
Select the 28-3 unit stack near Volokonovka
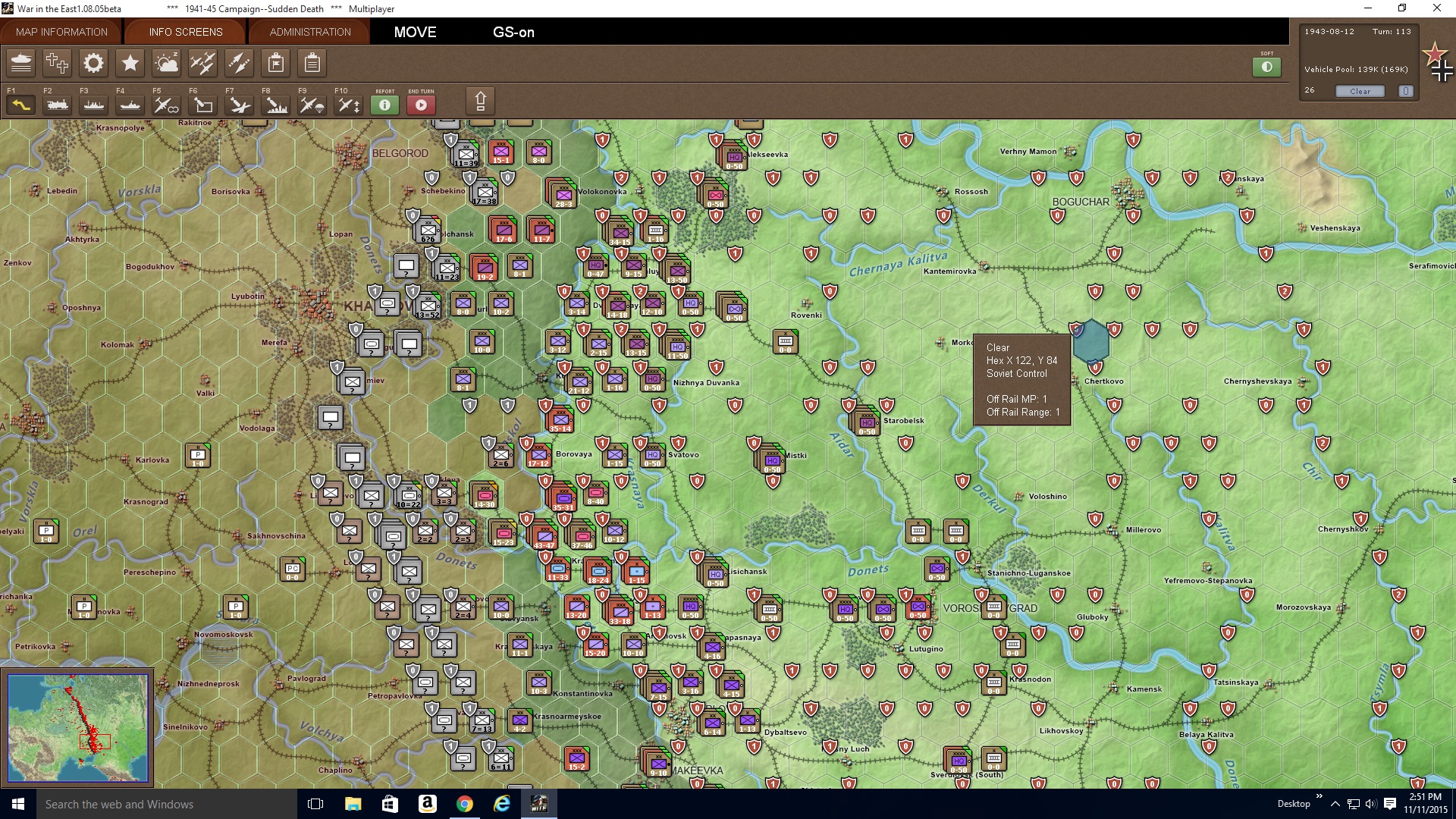(561, 193)
